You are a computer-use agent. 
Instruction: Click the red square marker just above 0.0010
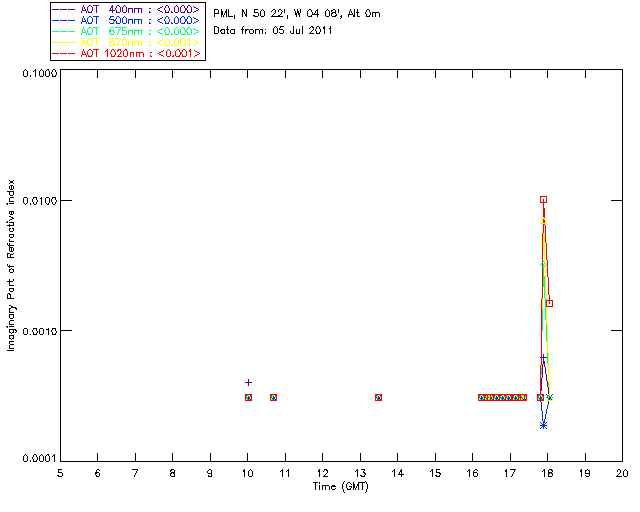[x=549, y=303]
